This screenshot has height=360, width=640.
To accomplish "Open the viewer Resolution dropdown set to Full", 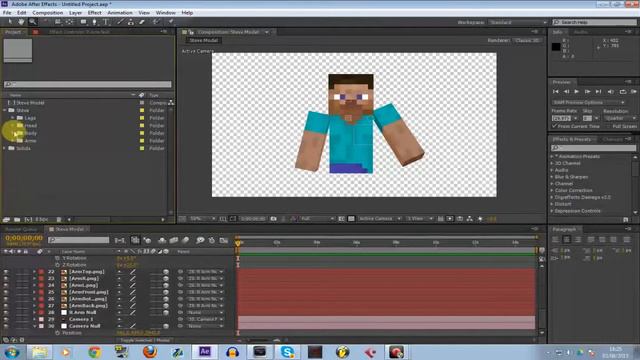I will point(317,219).
